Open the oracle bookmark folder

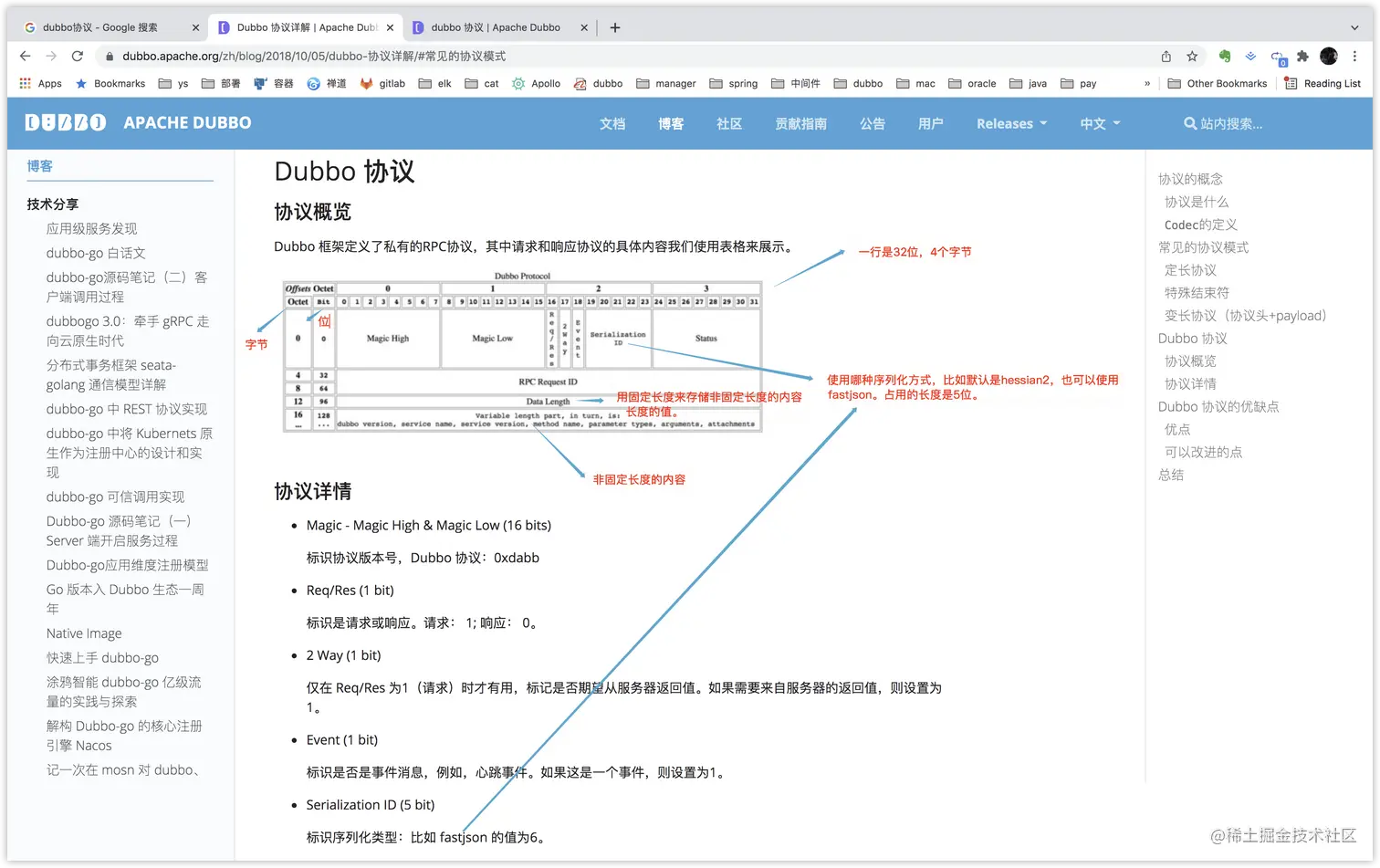click(x=972, y=83)
